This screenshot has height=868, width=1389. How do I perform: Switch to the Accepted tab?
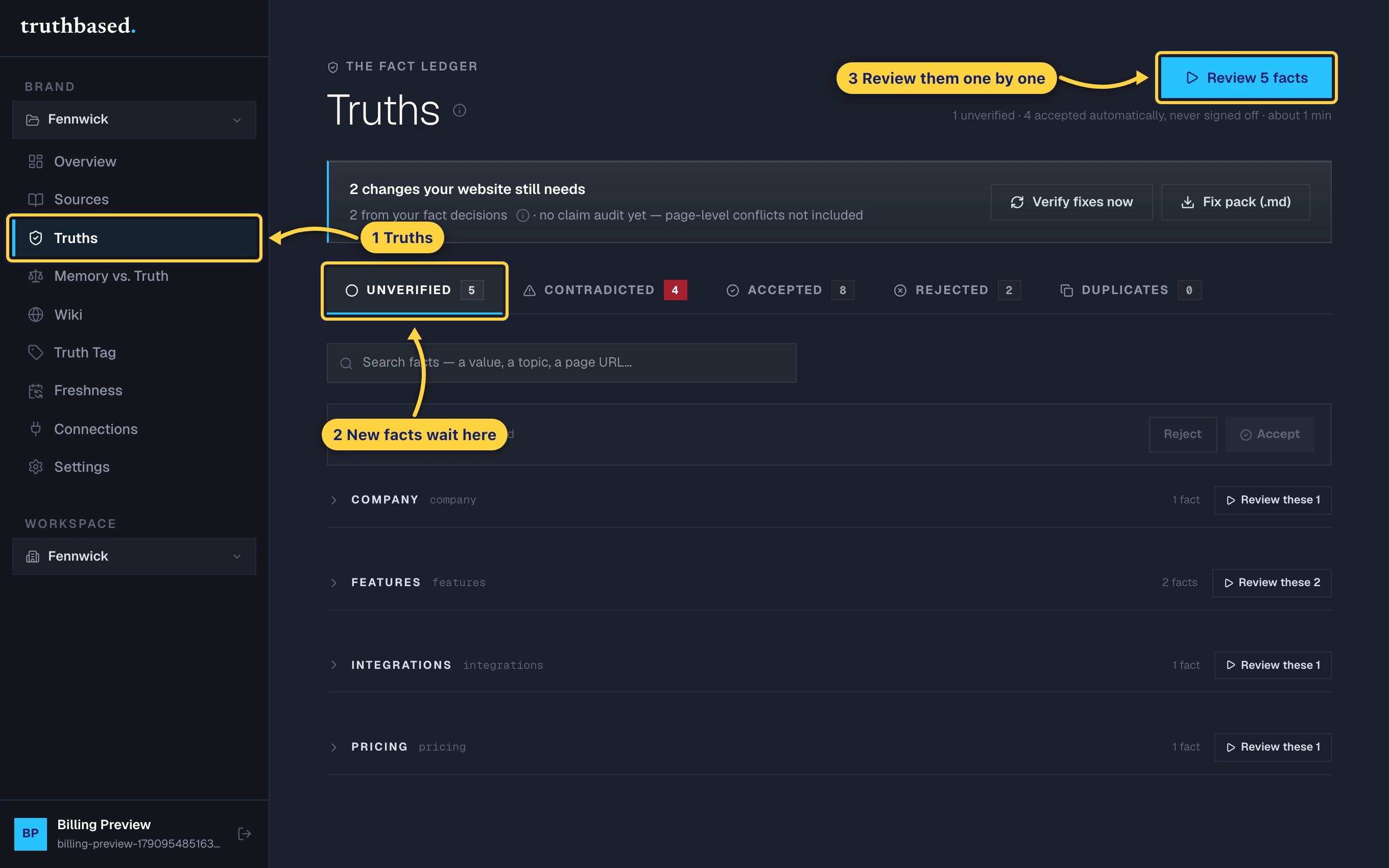[790, 291]
